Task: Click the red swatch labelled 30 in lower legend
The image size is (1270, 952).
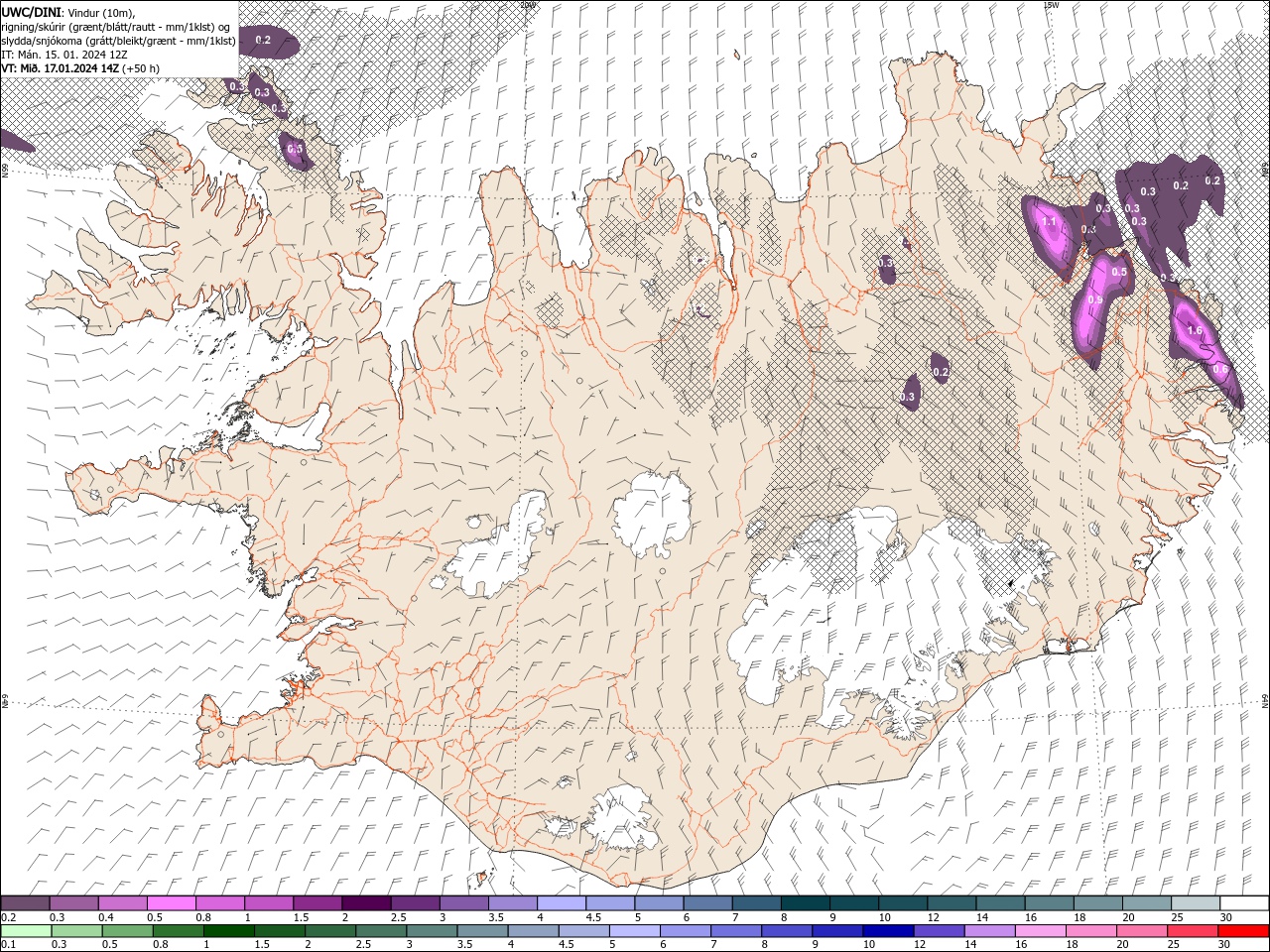Action: pos(1243,931)
